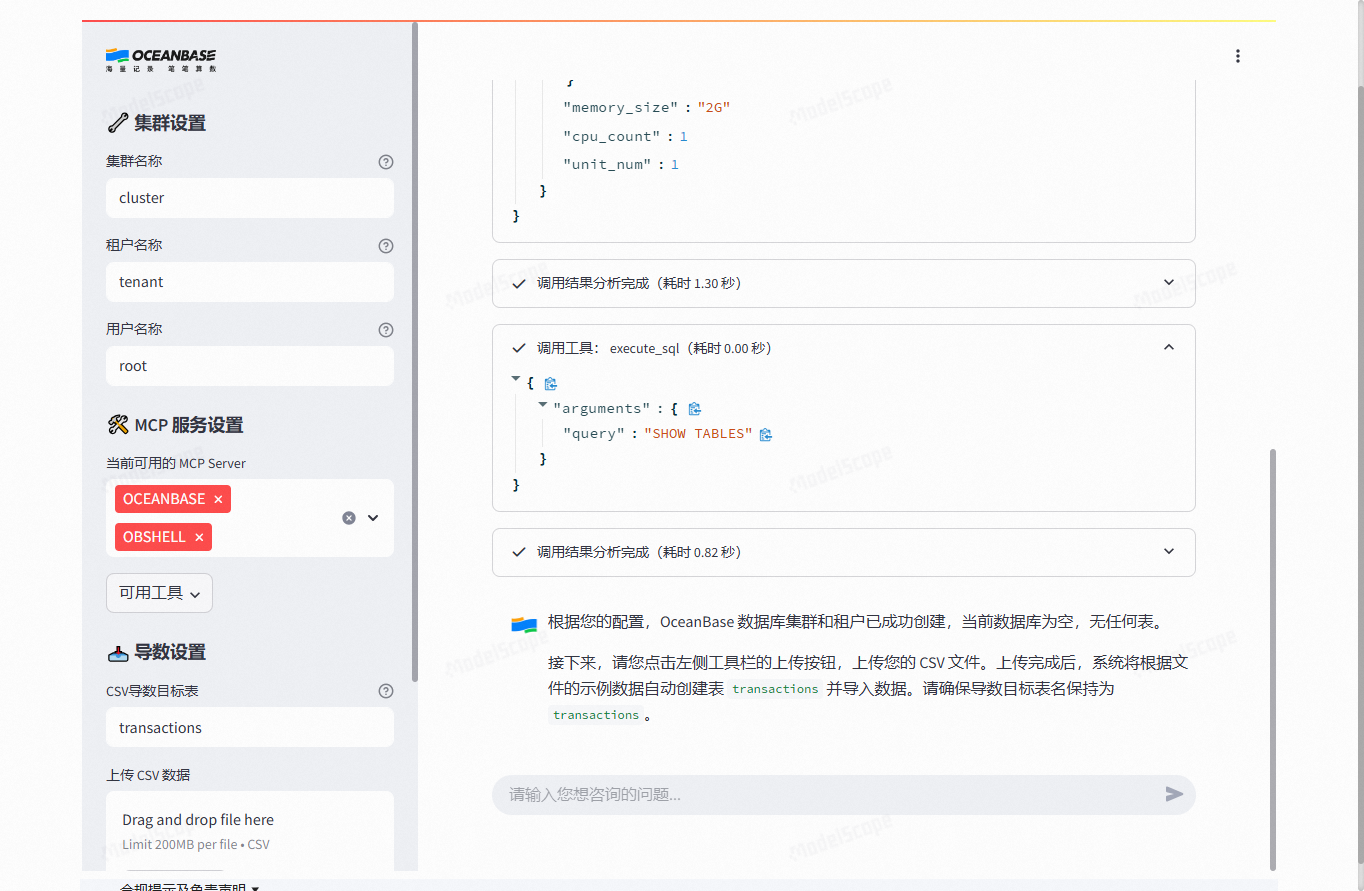The image size is (1364, 891).
Task: Open the three-dot options menu
Action: pos(1238,56)
